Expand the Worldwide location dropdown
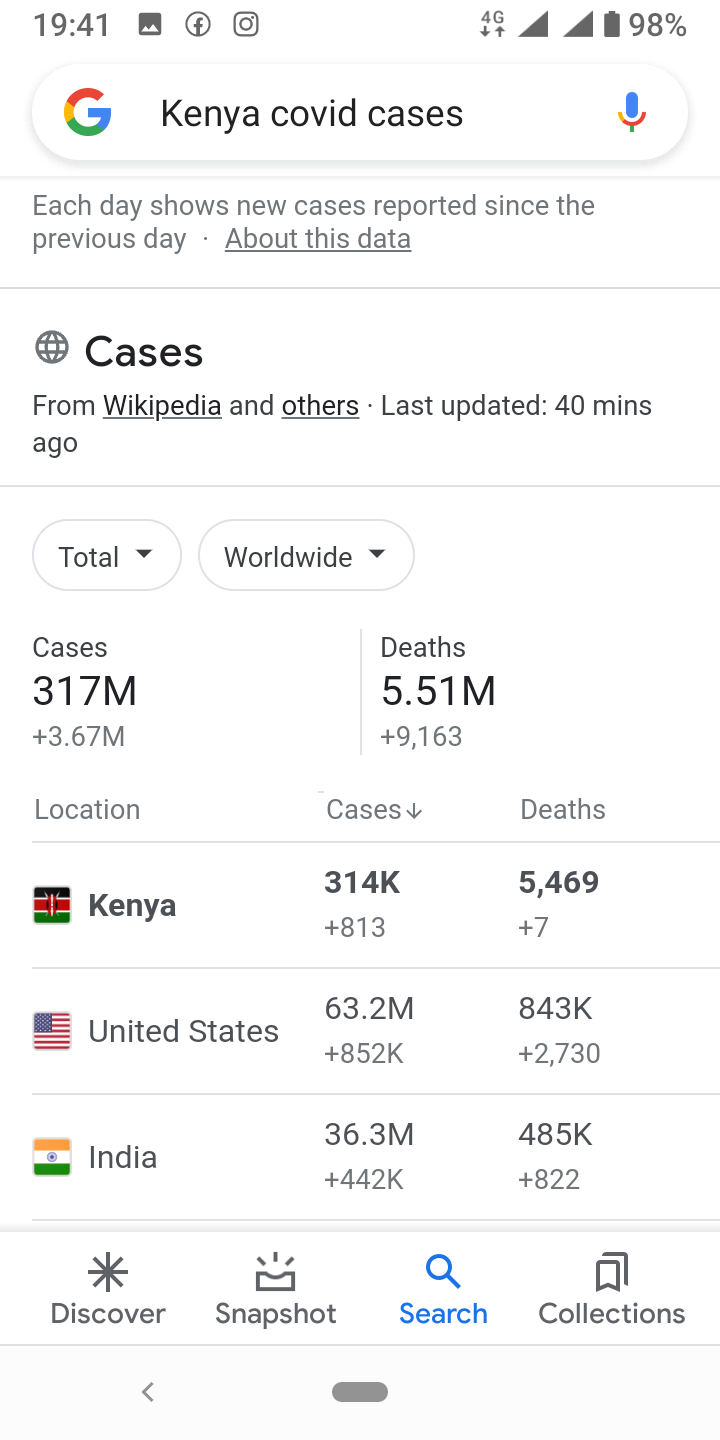This screenshot has width=720, height=1440. (306, 555)
